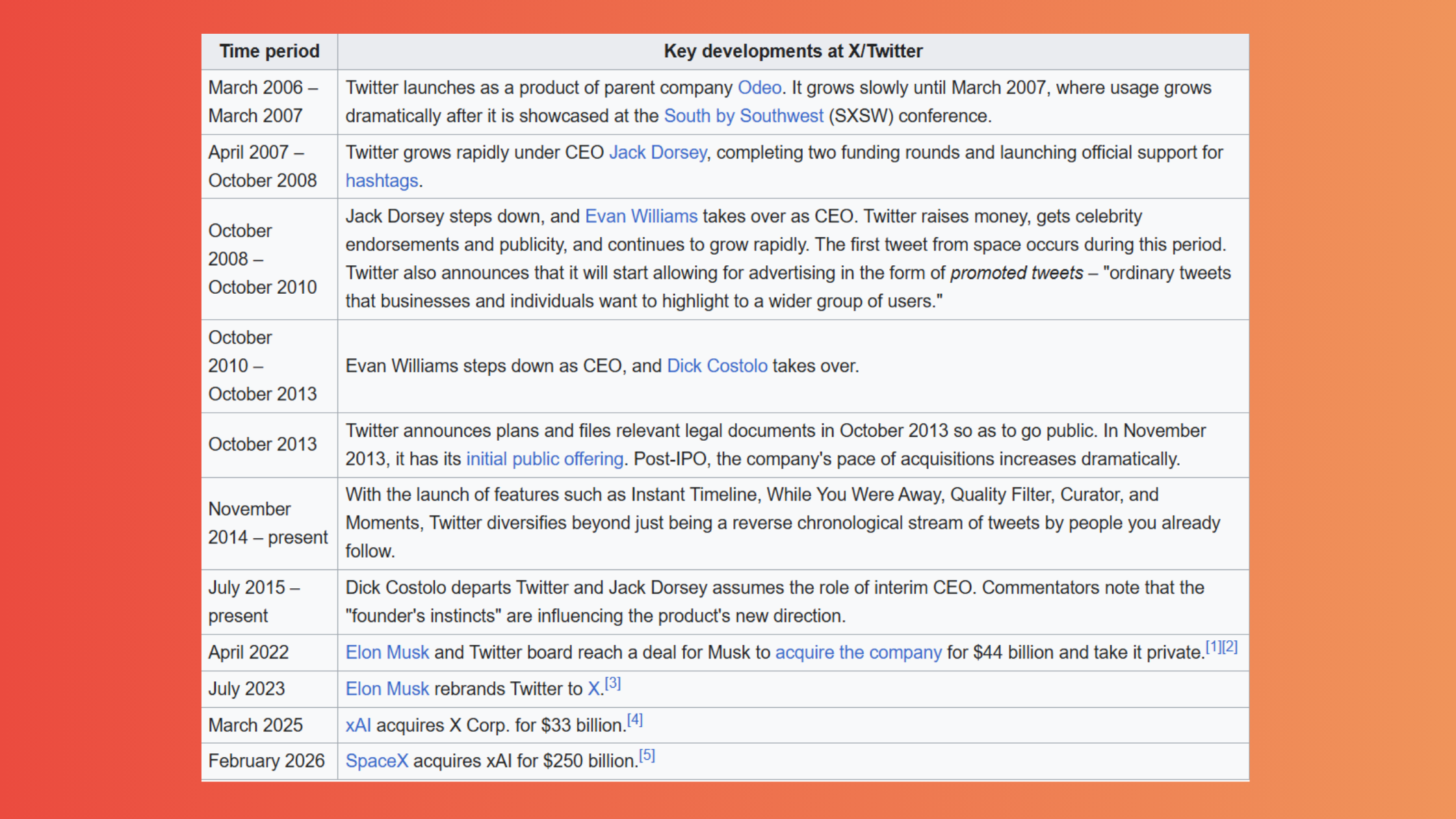Visit the Dick Costolo link
1456x819 pixels.
[x=717, y=366]
